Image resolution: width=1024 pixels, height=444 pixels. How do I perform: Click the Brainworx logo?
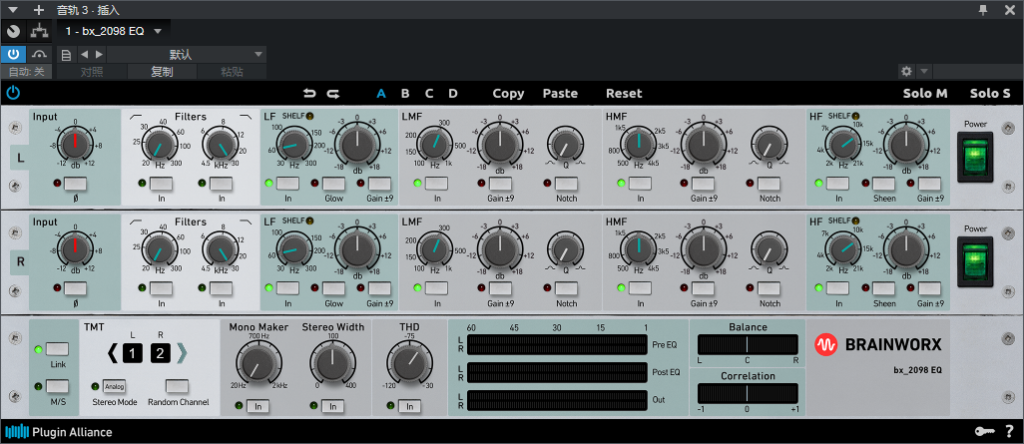(x=878, y=344)
